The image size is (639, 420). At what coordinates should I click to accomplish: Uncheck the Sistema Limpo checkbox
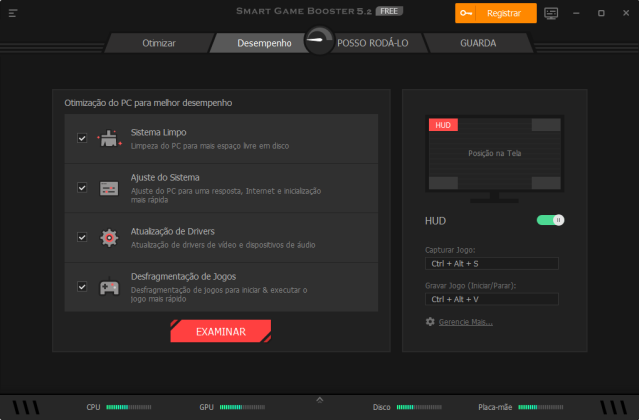82,138
